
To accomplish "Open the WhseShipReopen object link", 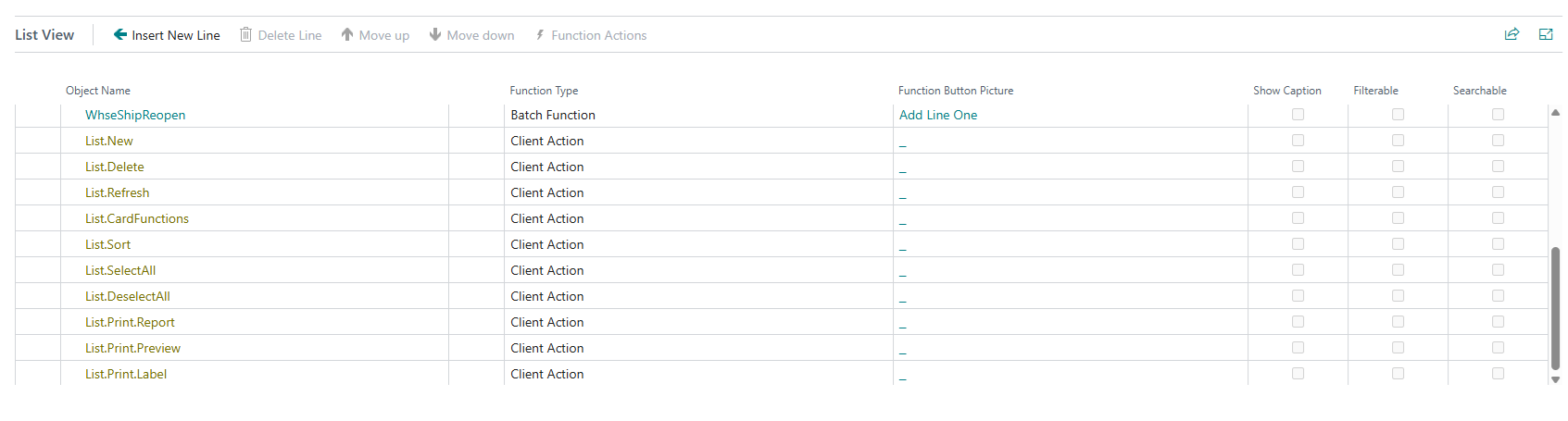I will (x=135, y=115).
